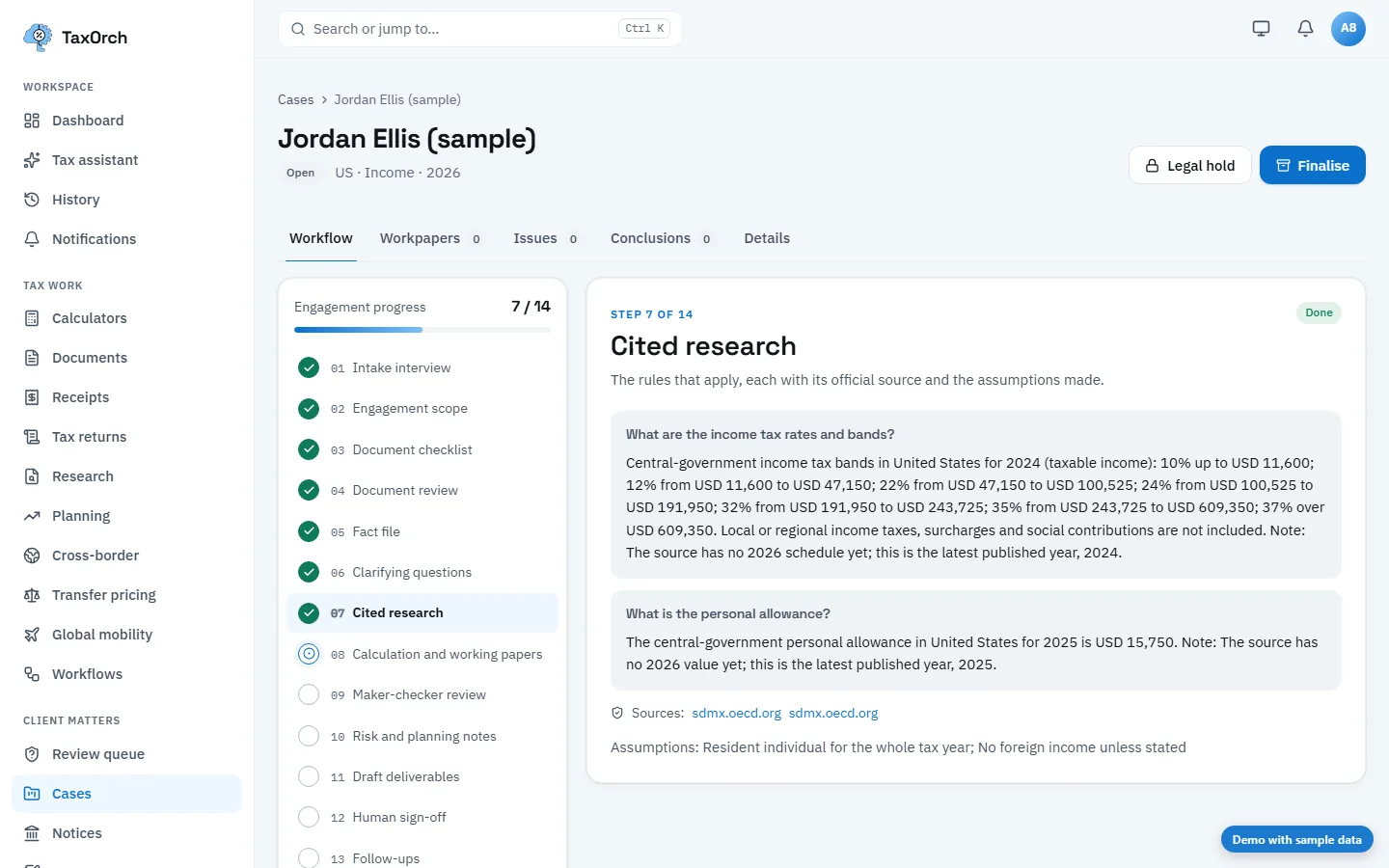Viewport: 1389px width, 868px height.
Task: Open Documents in the sidebar
Action: click(x=126, y=358)
